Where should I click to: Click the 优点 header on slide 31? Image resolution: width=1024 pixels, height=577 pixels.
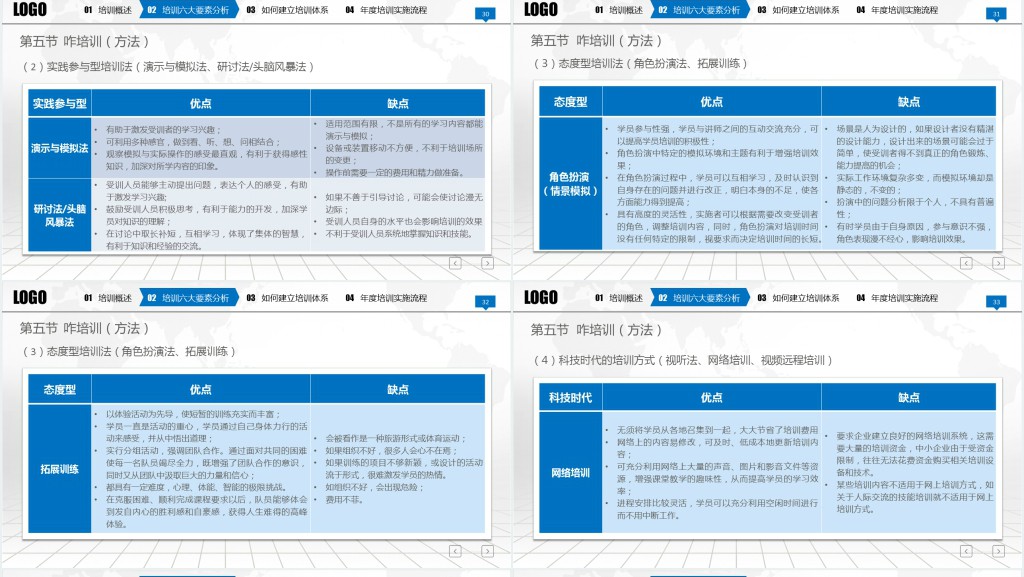[x=711, y=102]
